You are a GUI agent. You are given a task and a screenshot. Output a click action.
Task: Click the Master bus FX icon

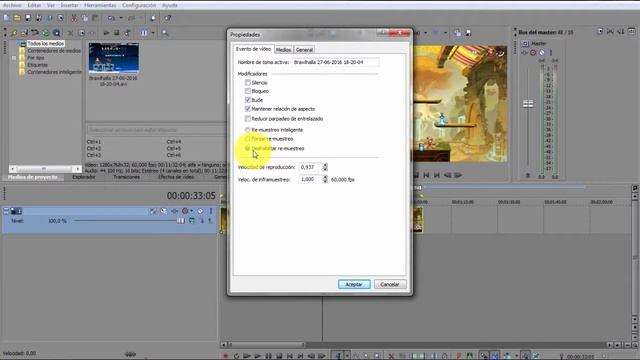coord(525,52)
